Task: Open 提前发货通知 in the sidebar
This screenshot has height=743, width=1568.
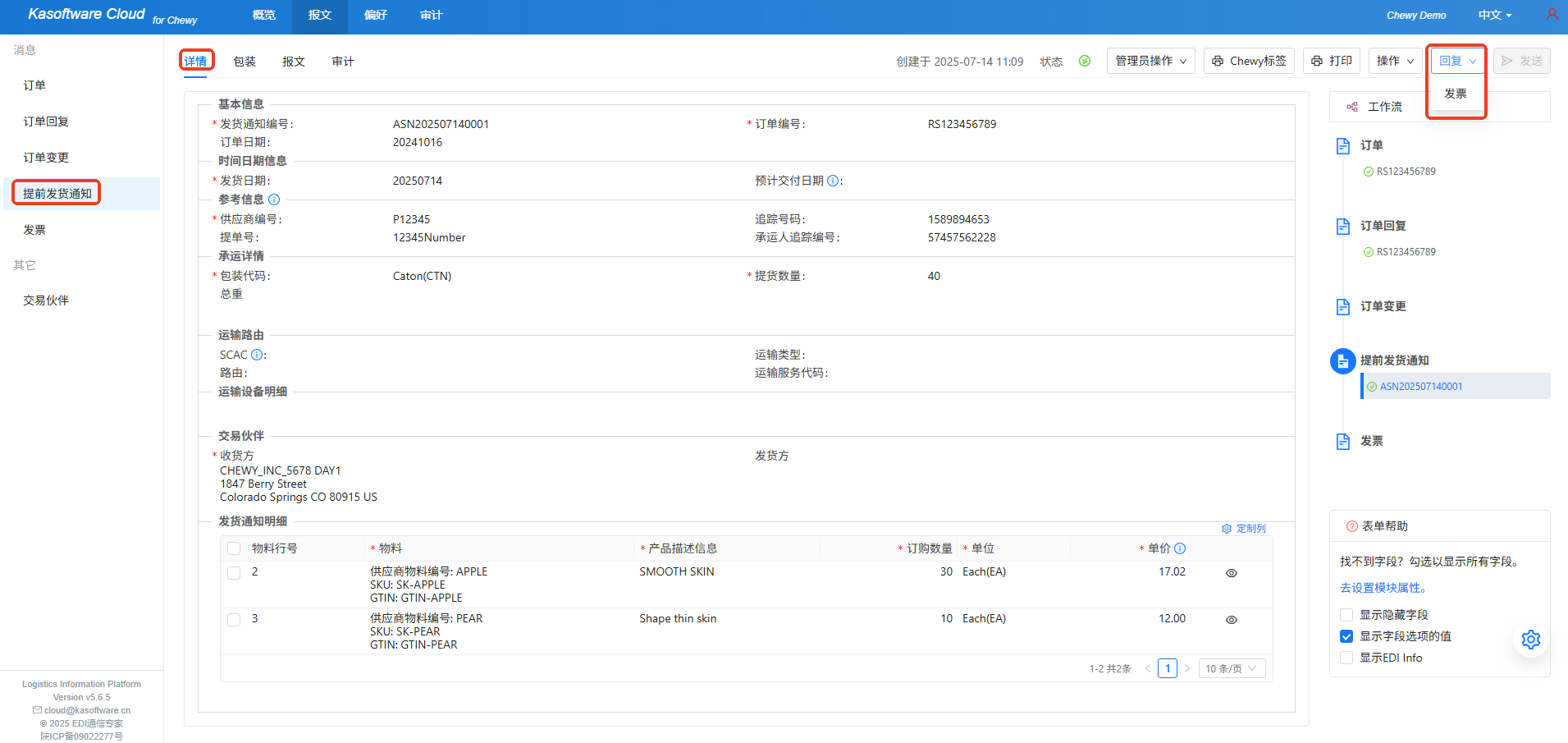Action: coord(81,194)
